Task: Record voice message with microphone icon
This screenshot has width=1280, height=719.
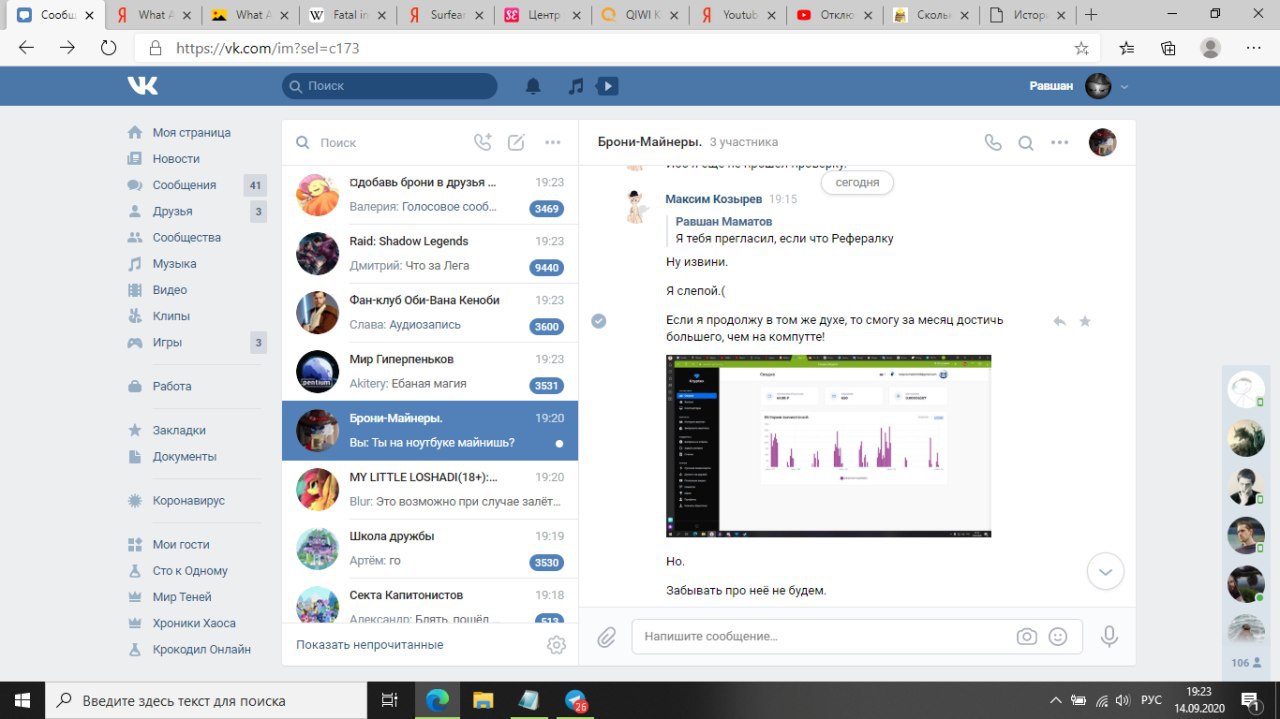Action: click(1108, 637)
